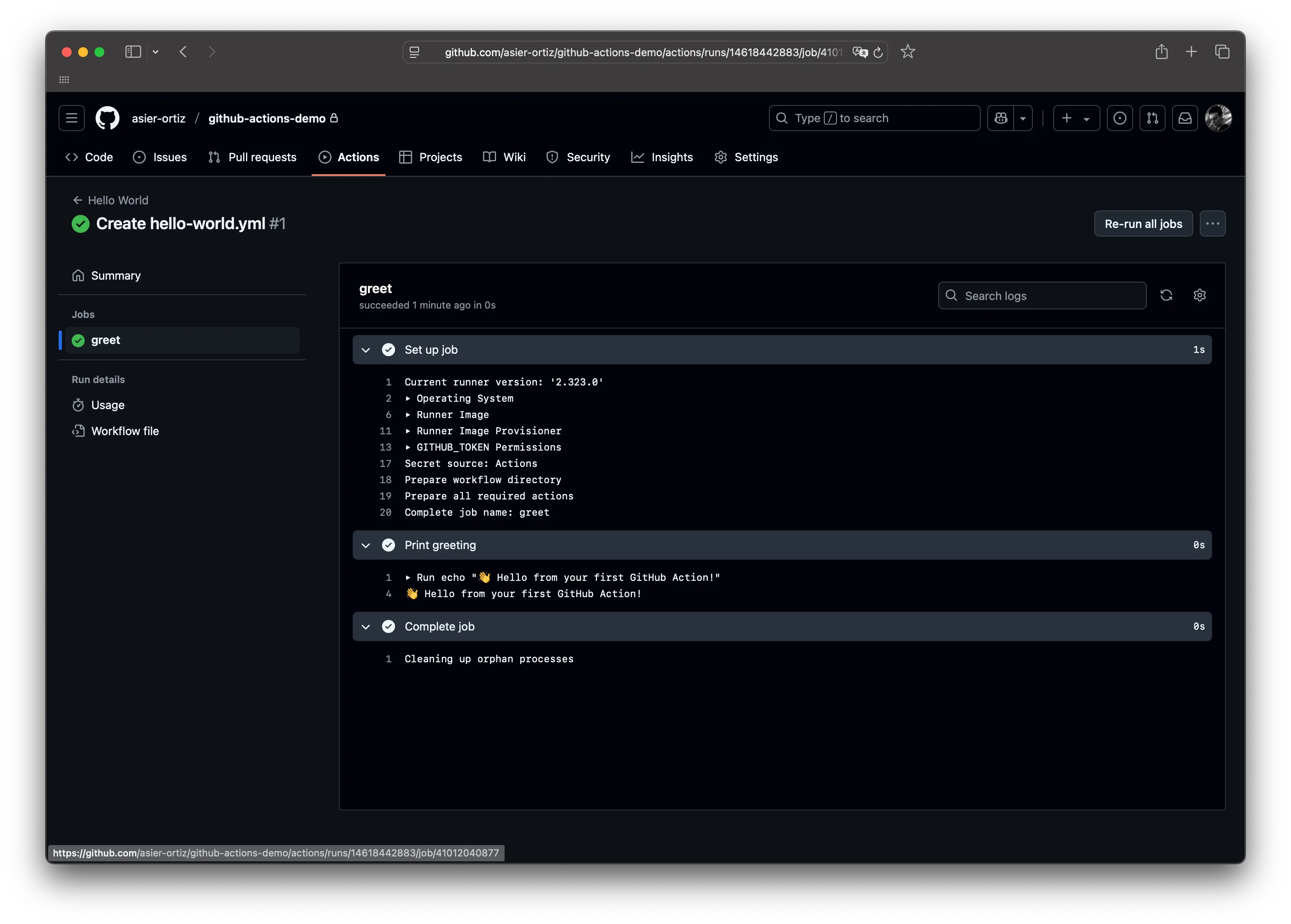
Task: Open the Safari Share icon
Action: click(x=1162, y=52)
